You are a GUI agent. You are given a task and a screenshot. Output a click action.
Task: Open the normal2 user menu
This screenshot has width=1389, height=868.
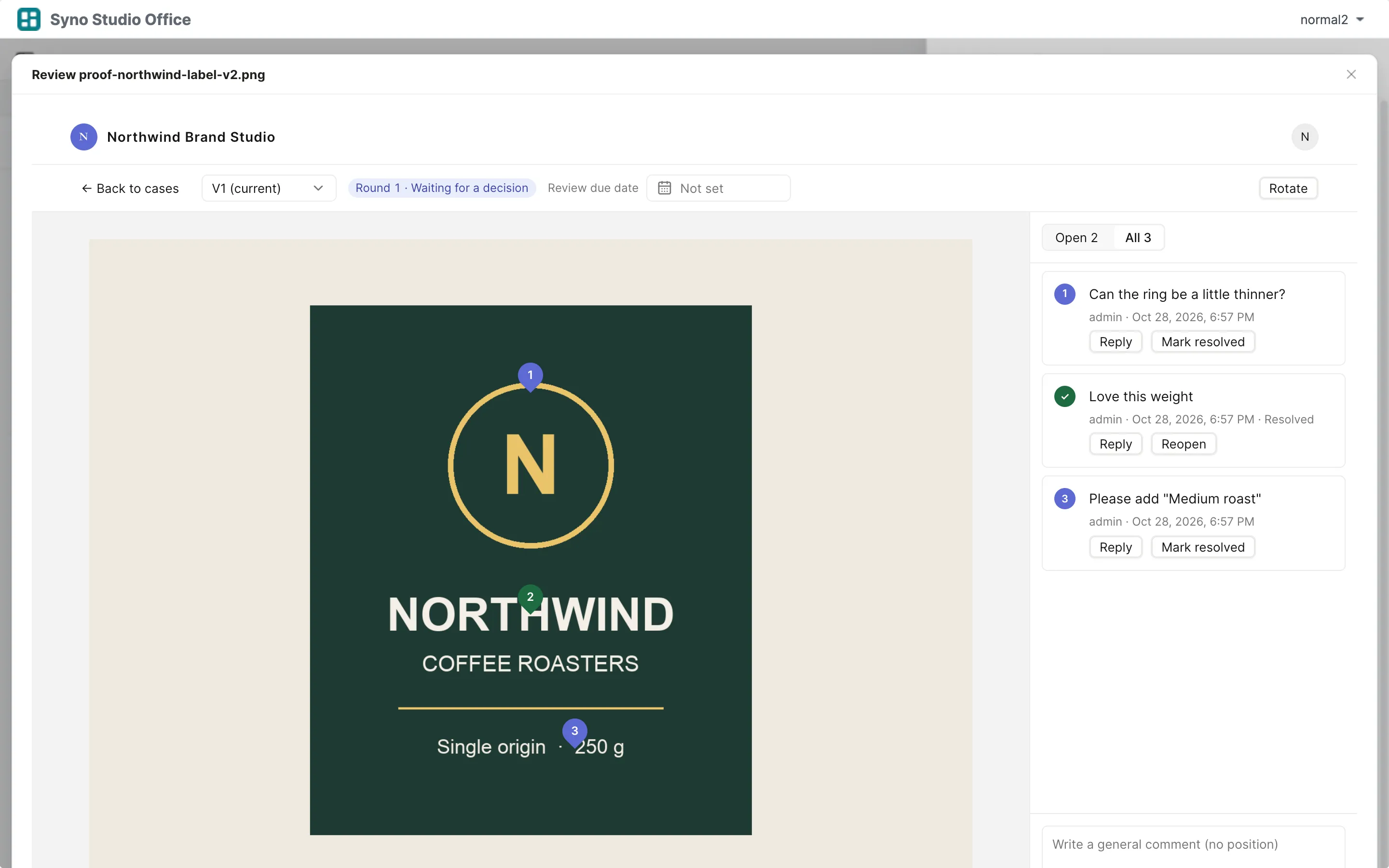pos(1331,19)
